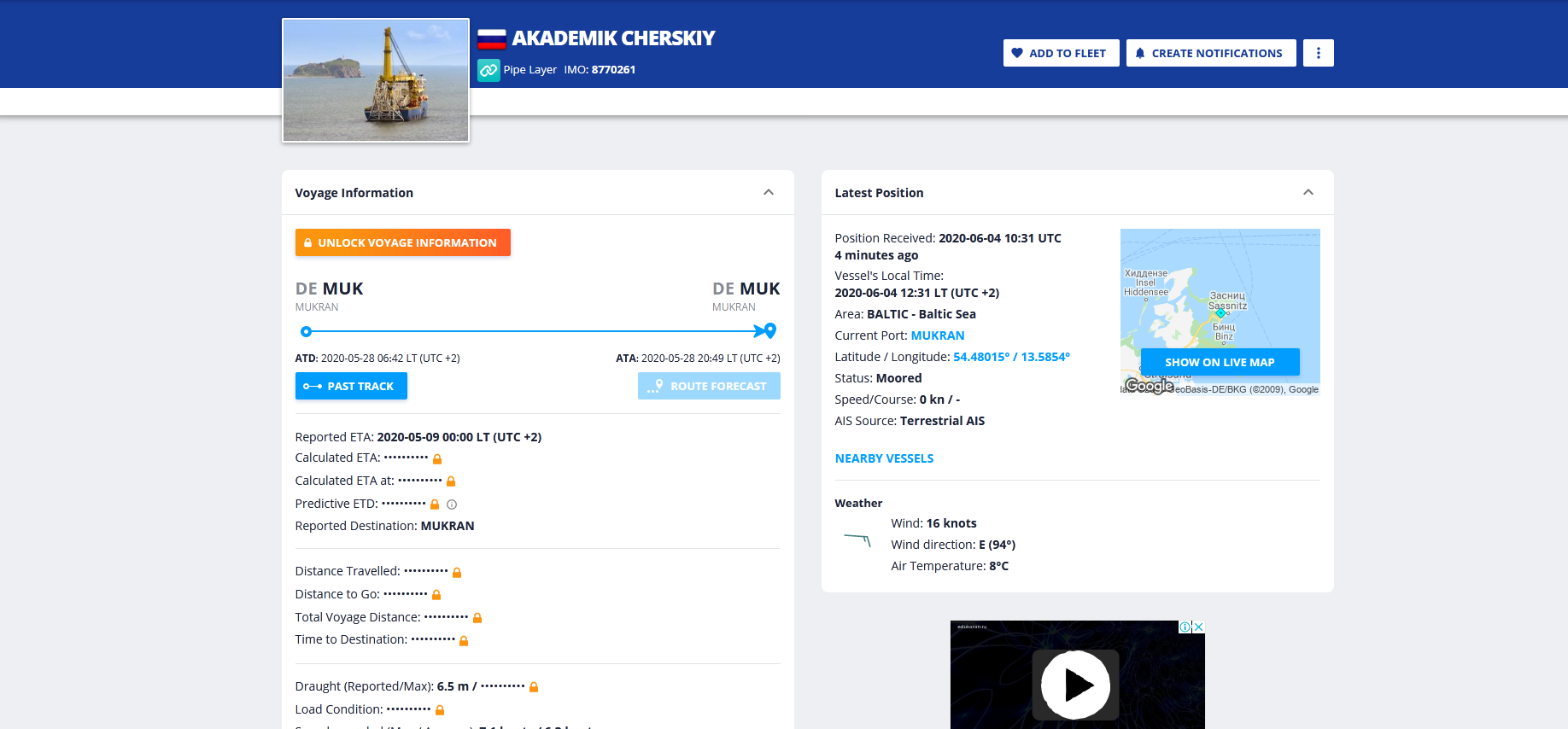Close the advertisement with X icon

1198,627
